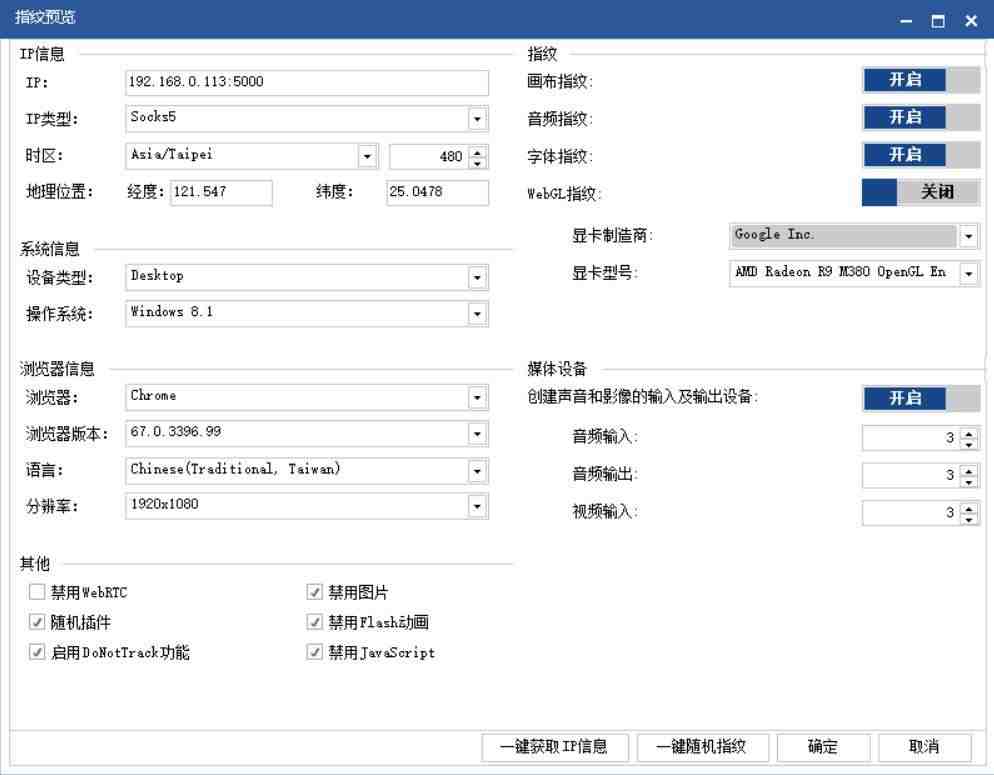This screenshot has height=775, width=994.
Task: Minimize the 指纹预览 window
Action: [906, 21]
